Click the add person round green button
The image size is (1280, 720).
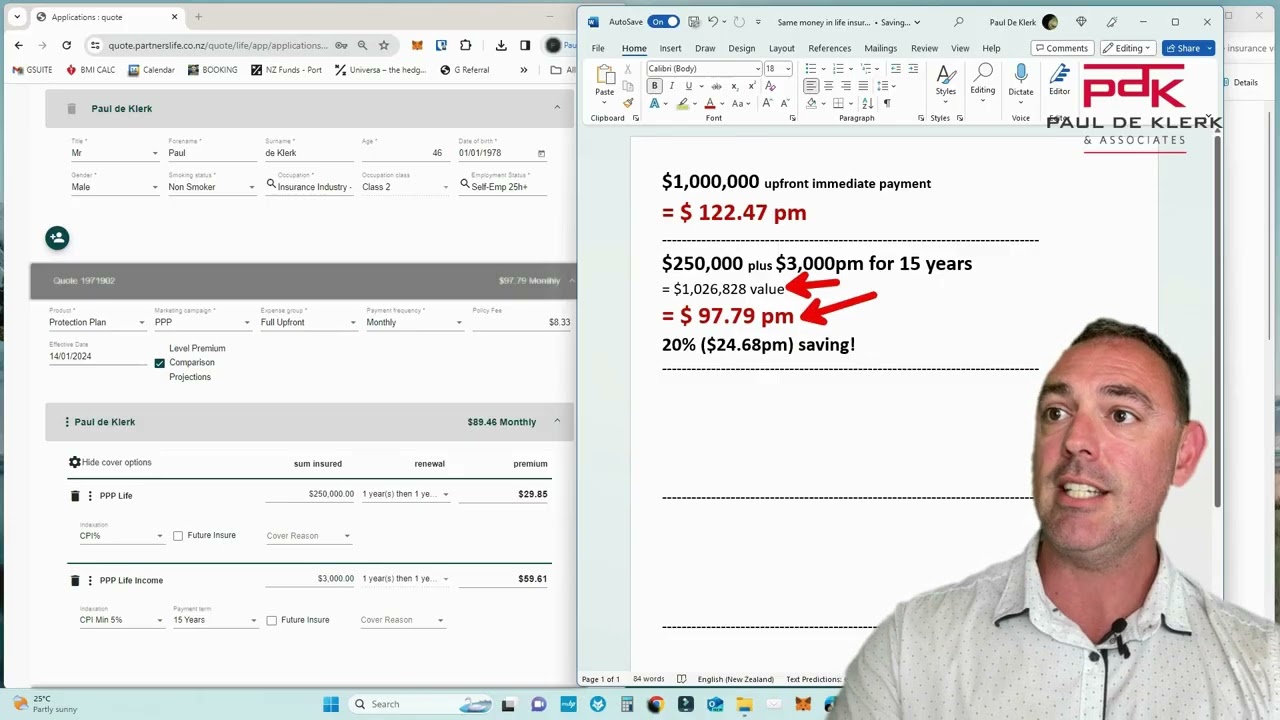pyautogui.click(x=57, y=237)
